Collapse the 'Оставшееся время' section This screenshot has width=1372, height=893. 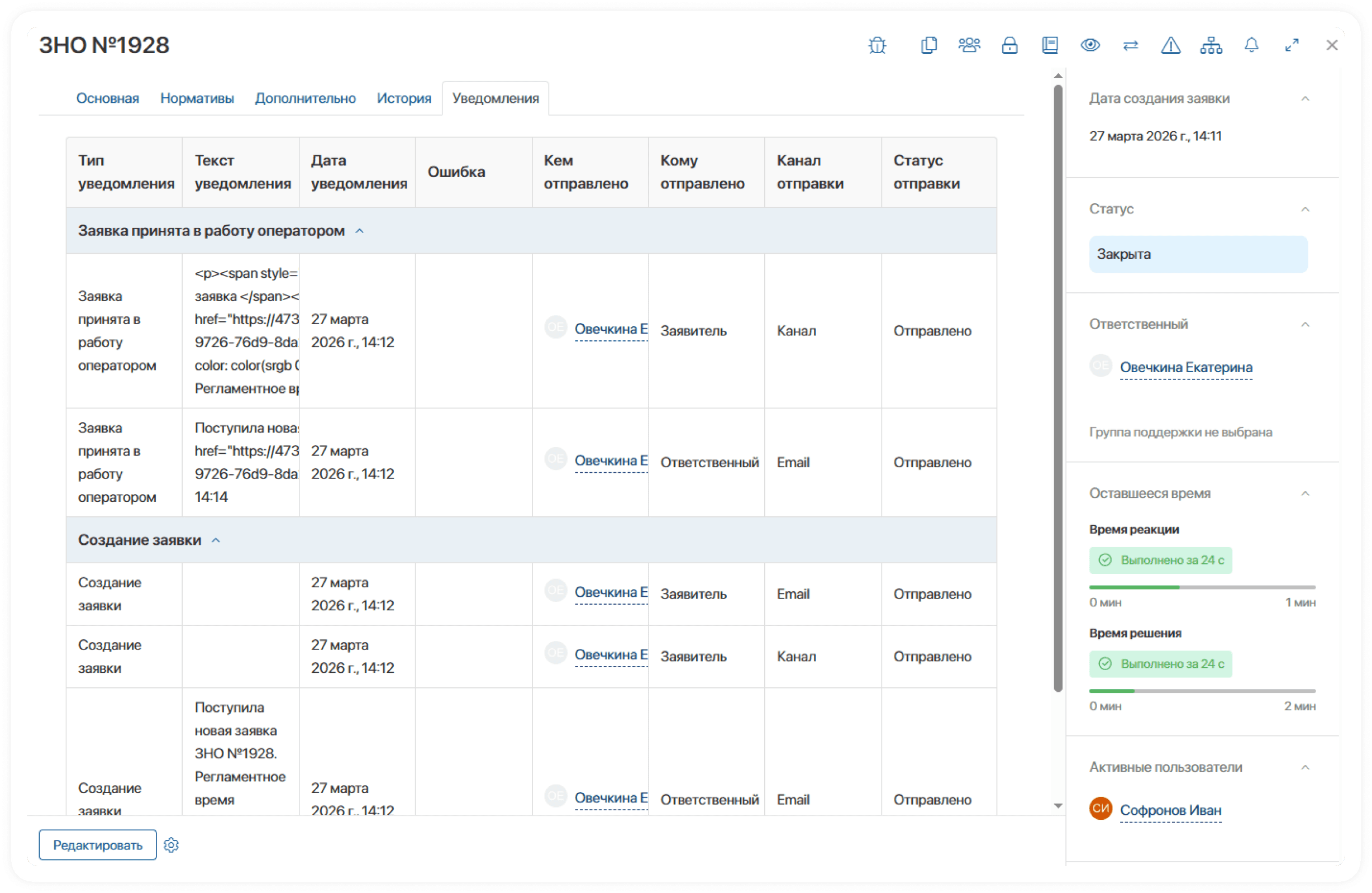pos(1305,494)
